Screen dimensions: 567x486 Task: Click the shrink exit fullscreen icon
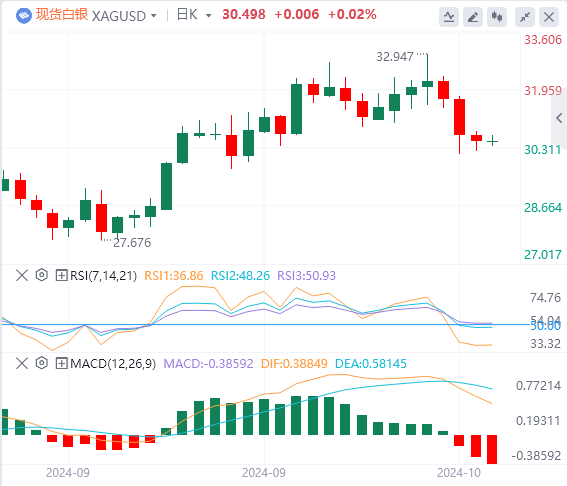(x=525, y=17)
